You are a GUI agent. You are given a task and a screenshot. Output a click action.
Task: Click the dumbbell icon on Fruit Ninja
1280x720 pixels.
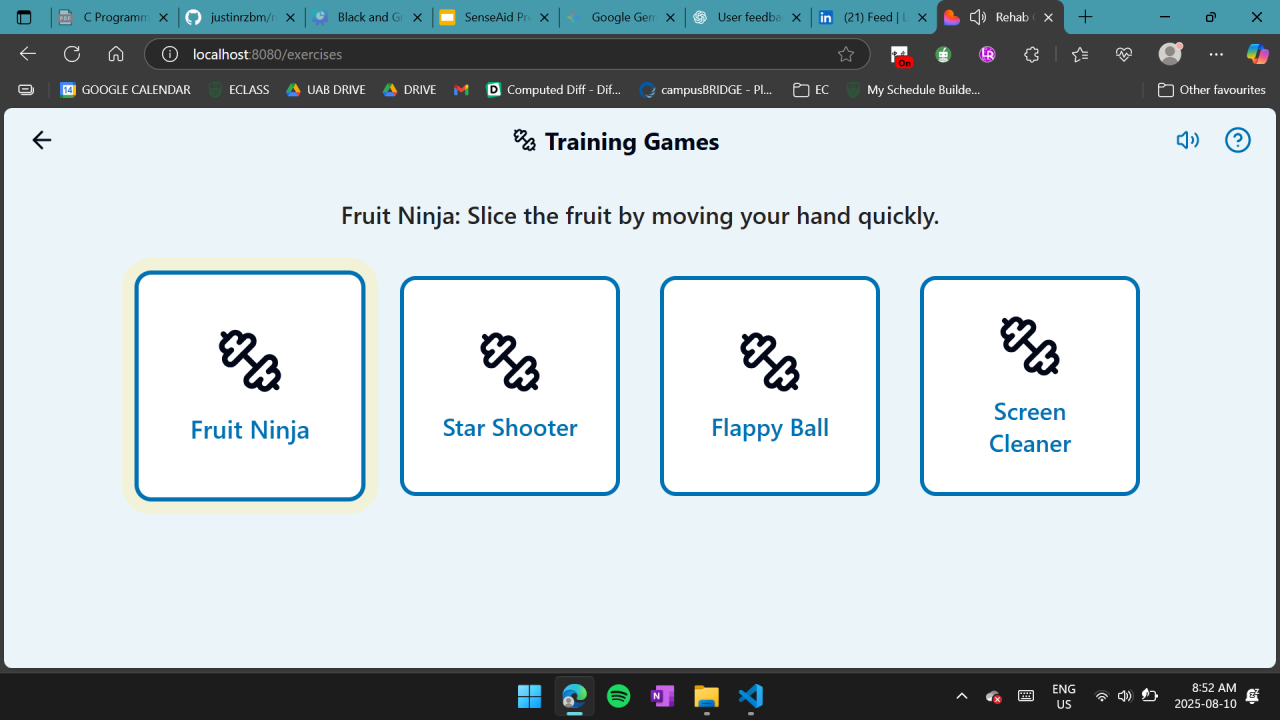point(250,361)
